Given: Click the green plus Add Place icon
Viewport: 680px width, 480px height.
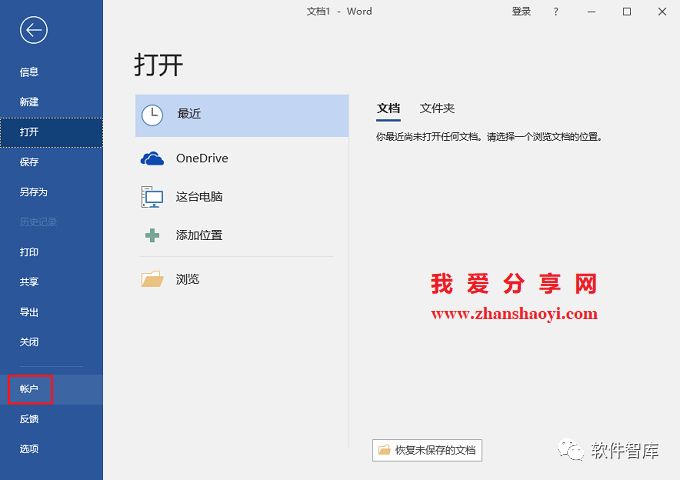Looking at the screenshot, I should click(x=152, y=235).
